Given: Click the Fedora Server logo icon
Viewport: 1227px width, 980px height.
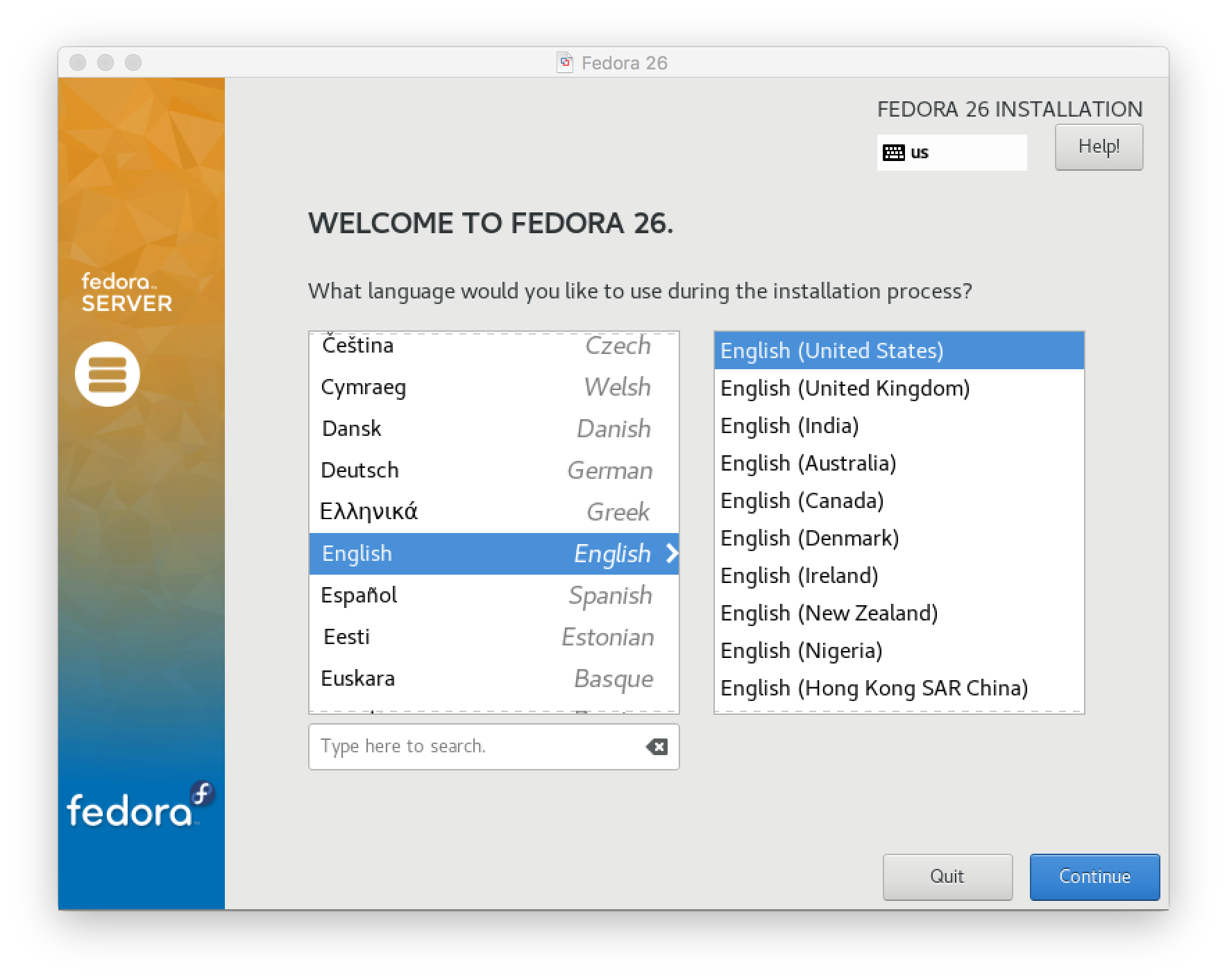Looking at the screenshot, I should (108, 374).
